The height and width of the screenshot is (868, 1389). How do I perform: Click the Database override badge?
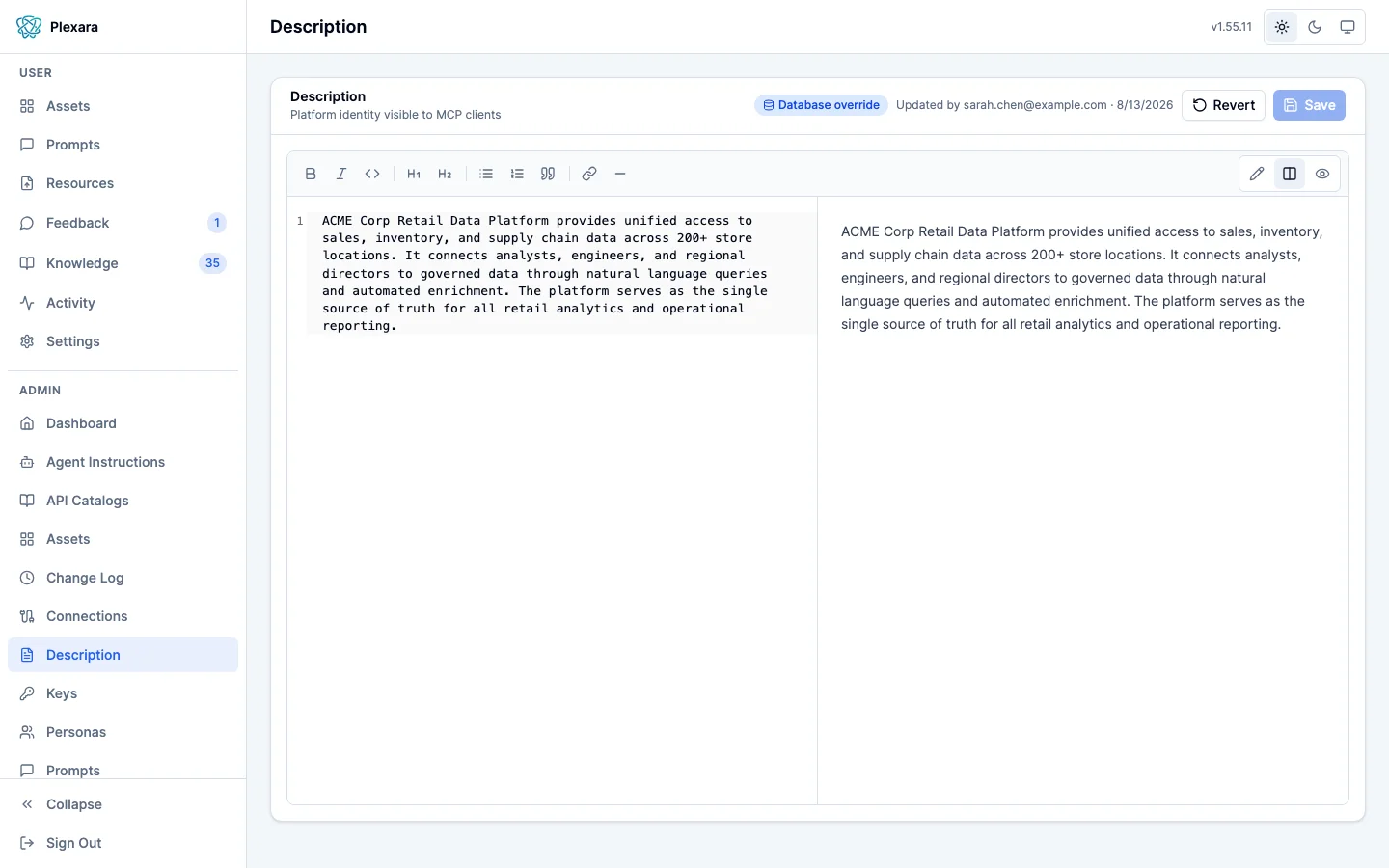point(821,105)
